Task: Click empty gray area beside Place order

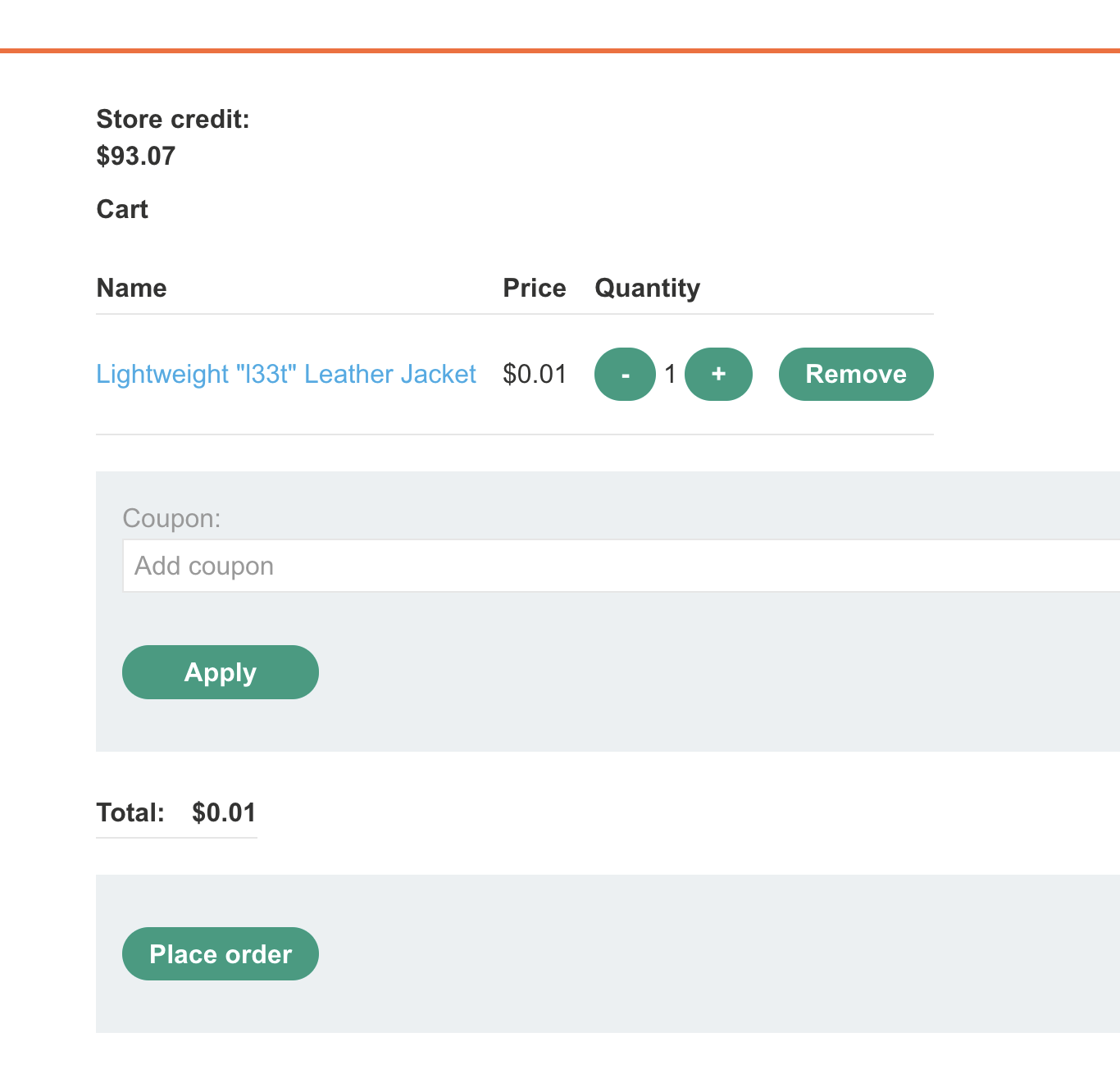Action: (656, 954)
